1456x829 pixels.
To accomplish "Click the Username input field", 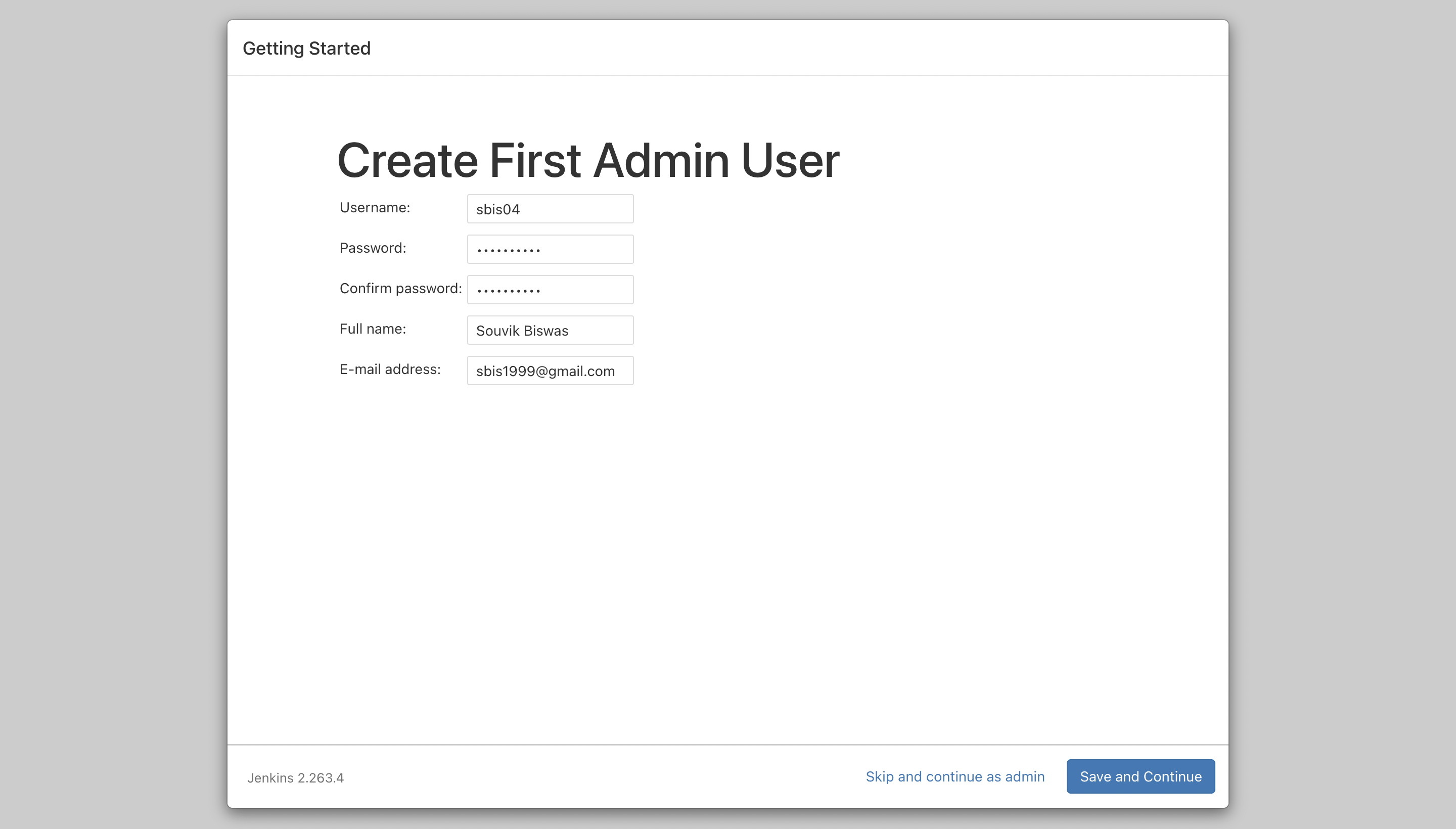I will click(550, 209).
